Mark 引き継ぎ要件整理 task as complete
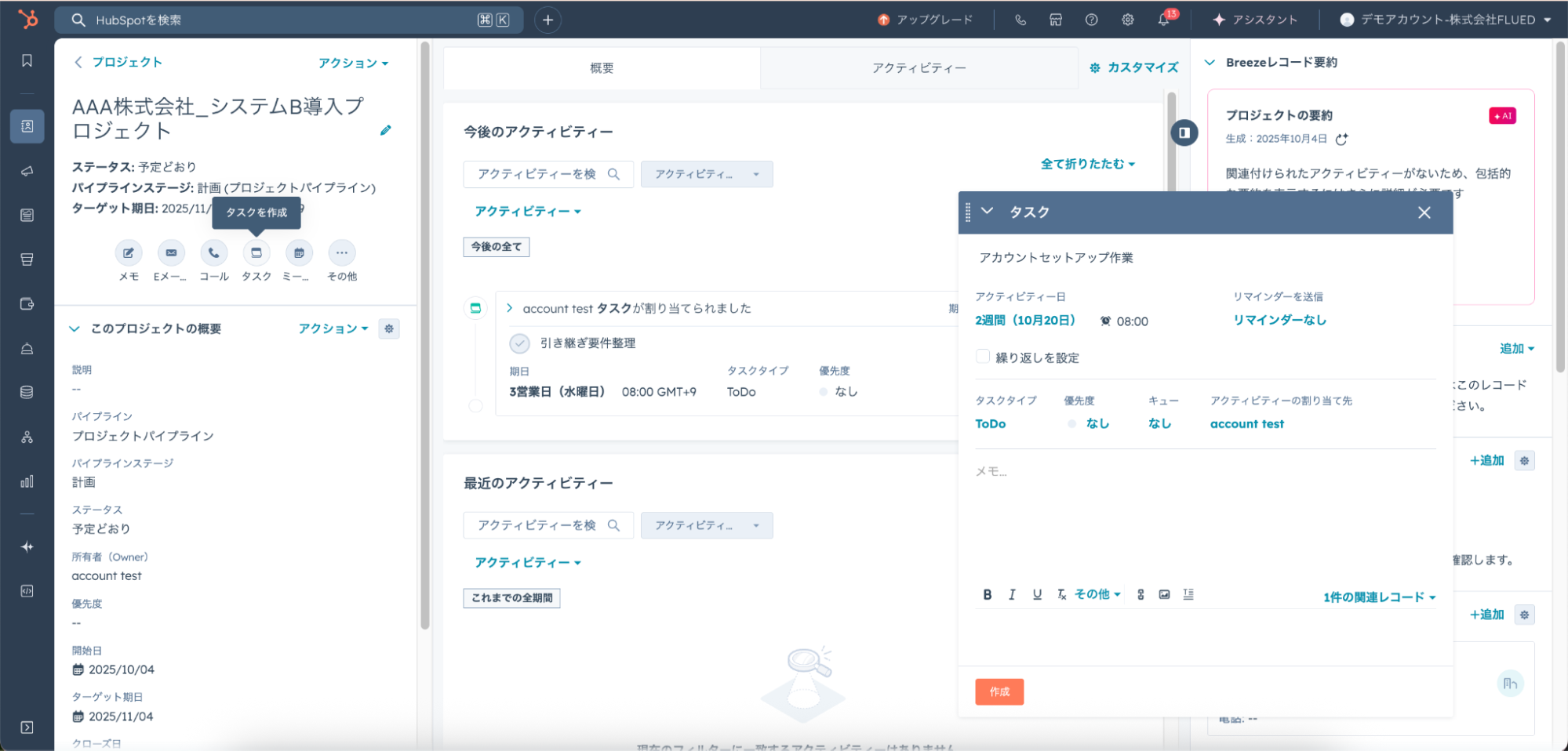 519,343
